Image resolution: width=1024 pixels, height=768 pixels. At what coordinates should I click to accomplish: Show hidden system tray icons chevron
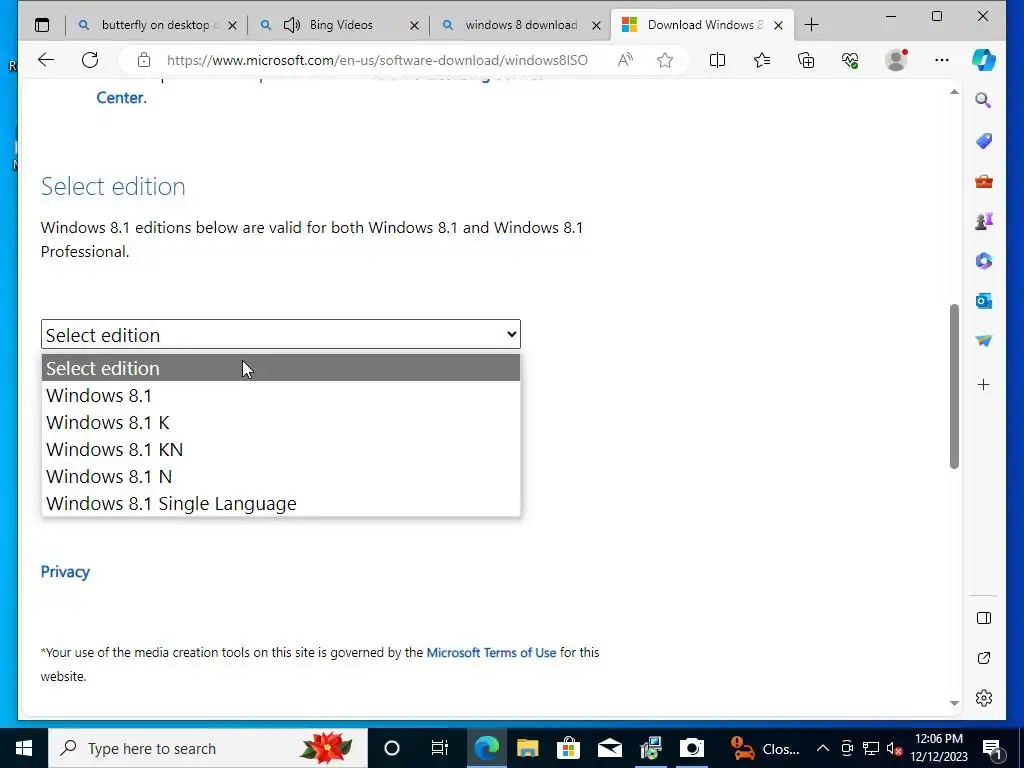pos(823,748)
